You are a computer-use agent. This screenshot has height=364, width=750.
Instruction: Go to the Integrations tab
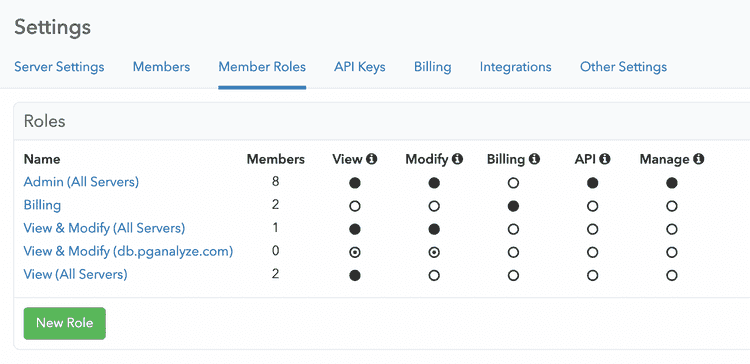point(516,67)
